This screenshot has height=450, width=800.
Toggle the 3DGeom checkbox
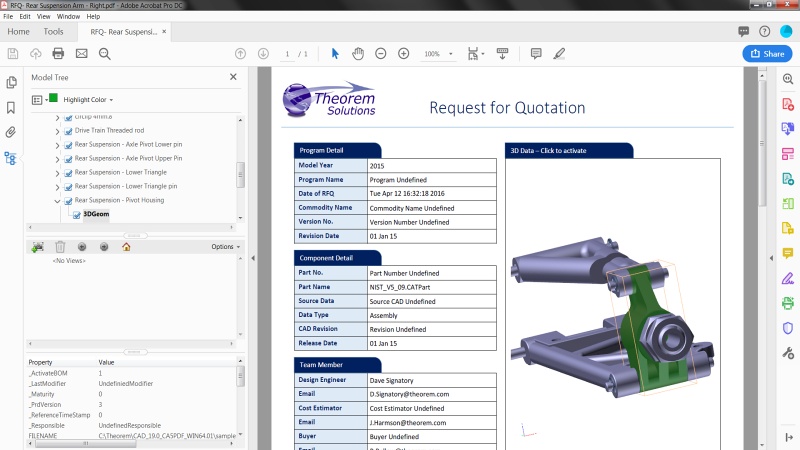pyautogui.click(x=77, y=215)
